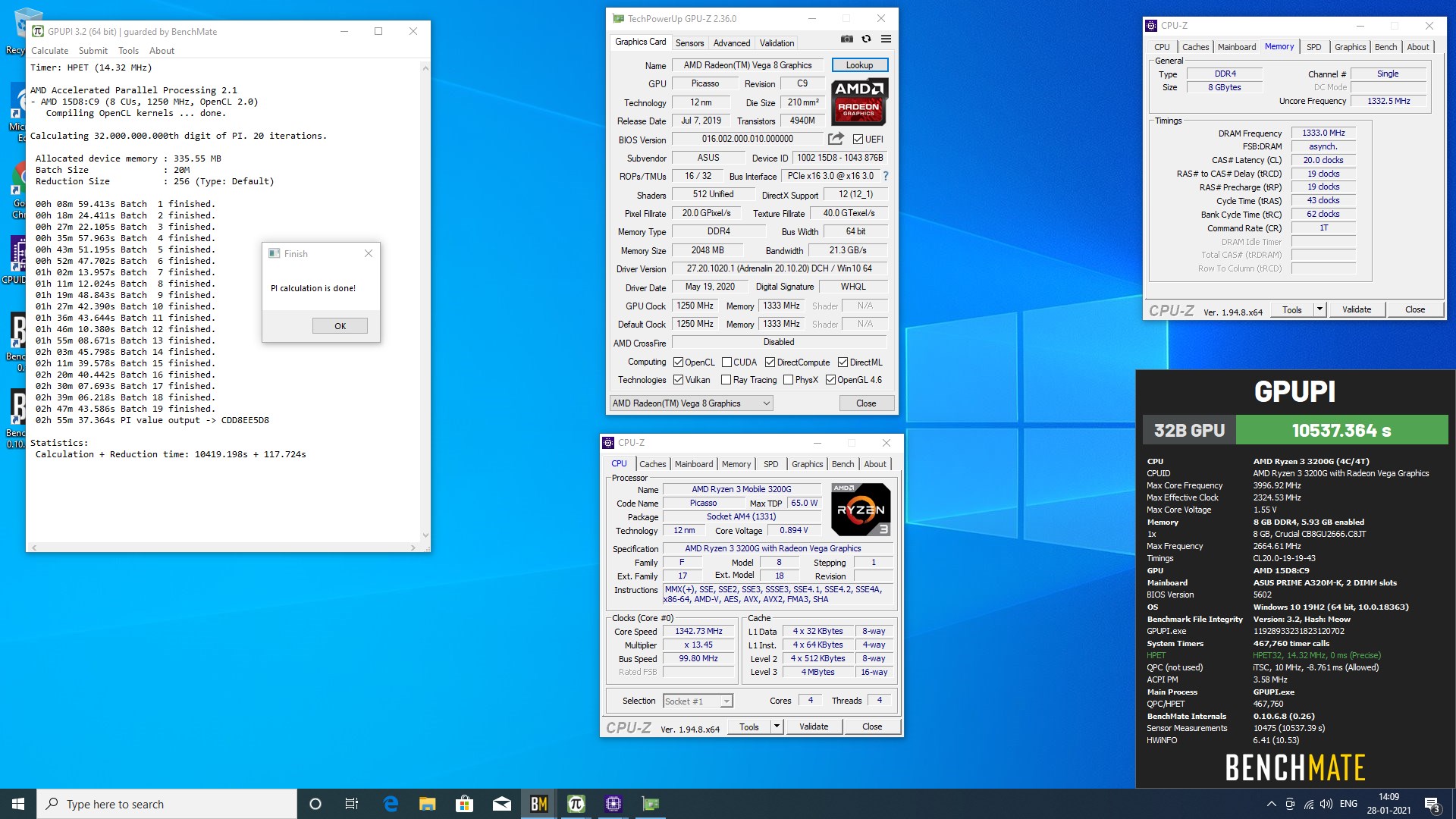Open SPD tab in CPU-Z Memory window
This screenshot has width=1456, height=819.
pyautogui.click(x=1313, y=47)
